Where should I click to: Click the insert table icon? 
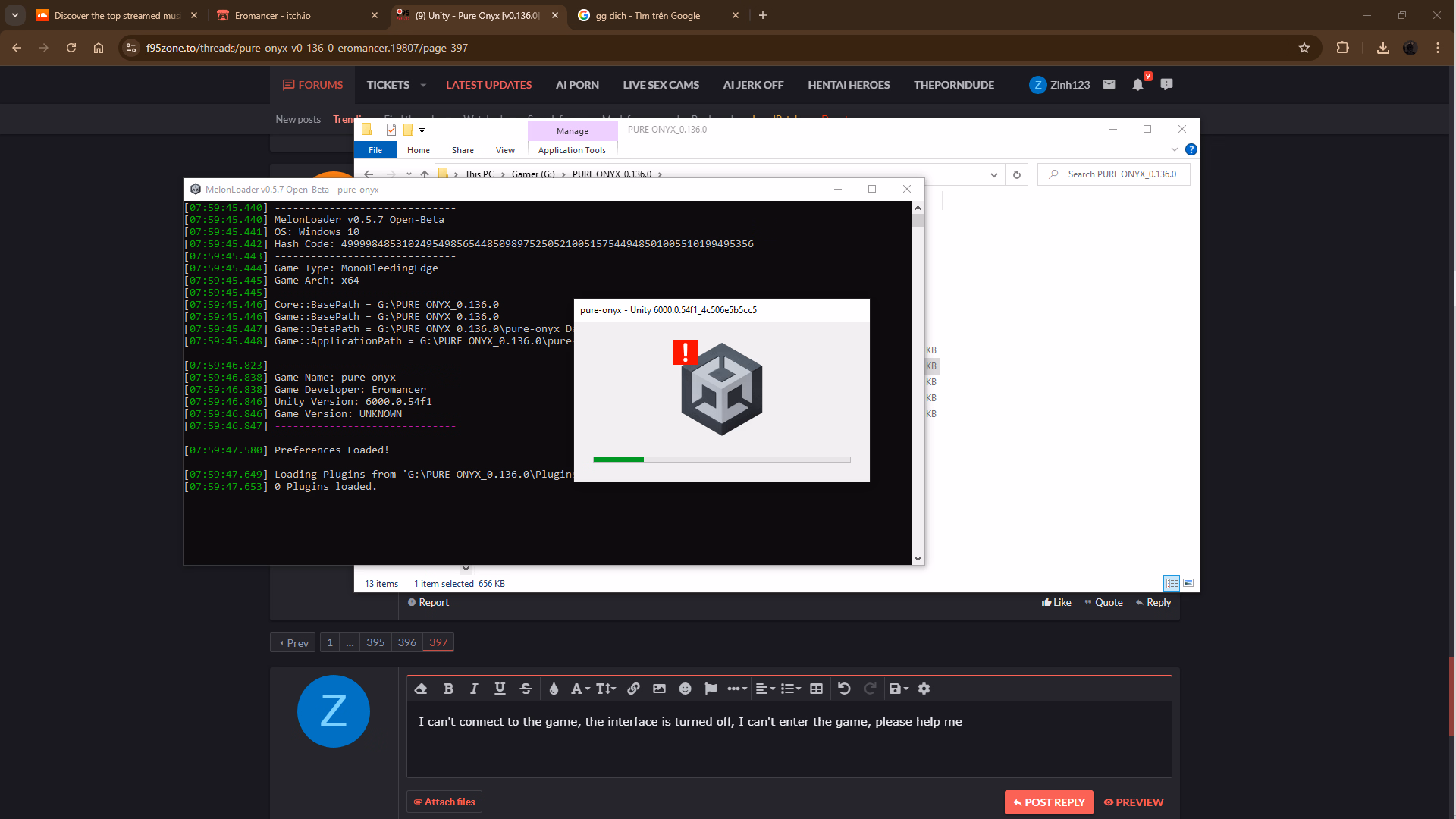tap(816, 689)
